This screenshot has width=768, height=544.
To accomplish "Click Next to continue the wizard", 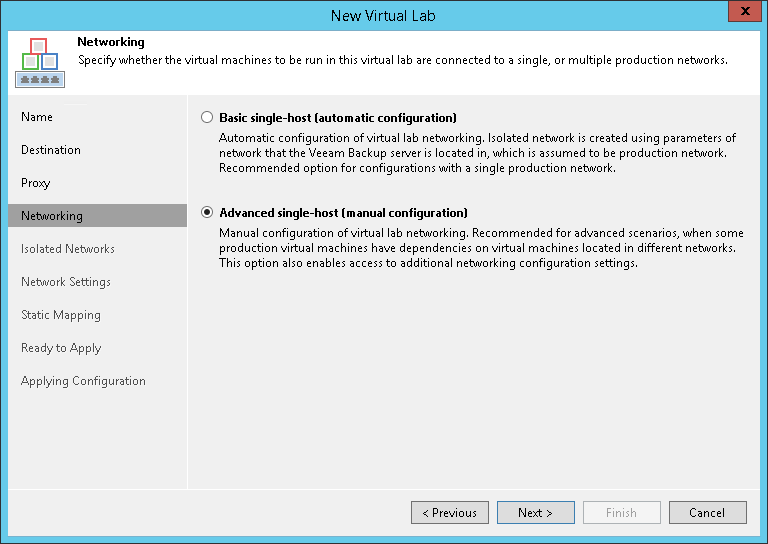I will 536,513.
